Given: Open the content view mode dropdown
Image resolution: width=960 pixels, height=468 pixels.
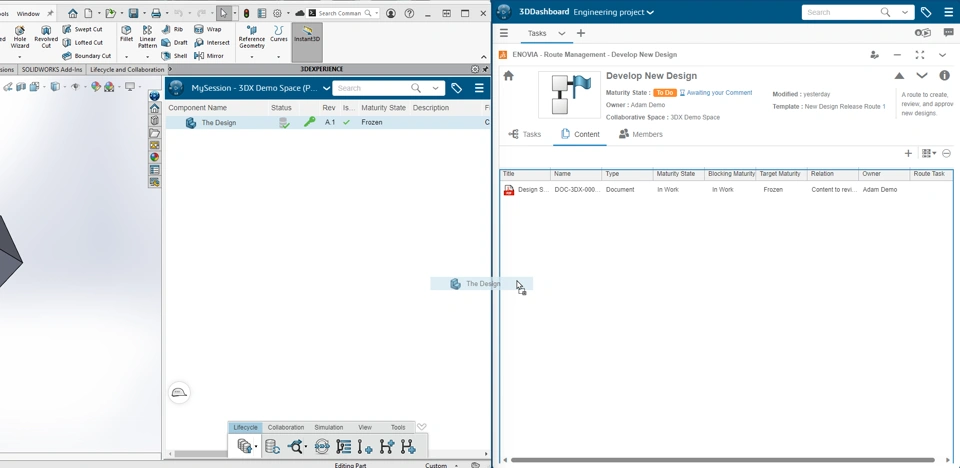Looking at the screenshot, I should coord(929,153).
